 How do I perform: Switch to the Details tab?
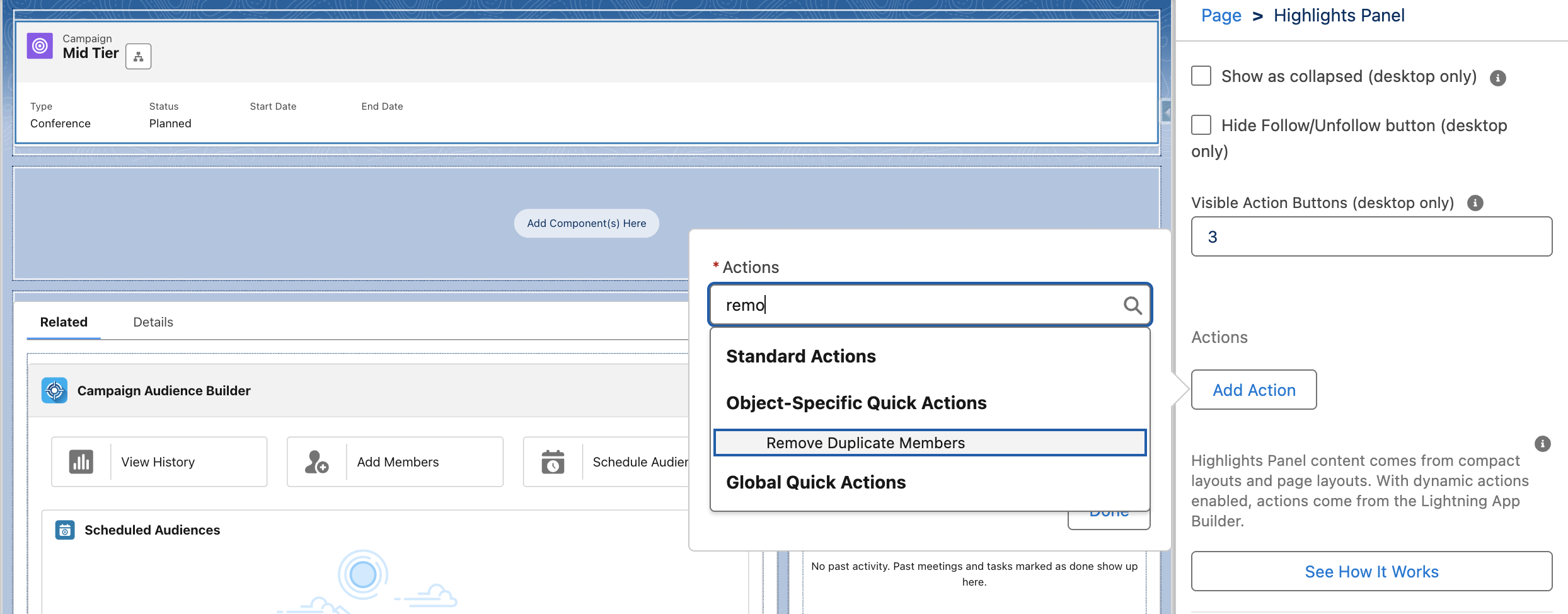point(153,322)
